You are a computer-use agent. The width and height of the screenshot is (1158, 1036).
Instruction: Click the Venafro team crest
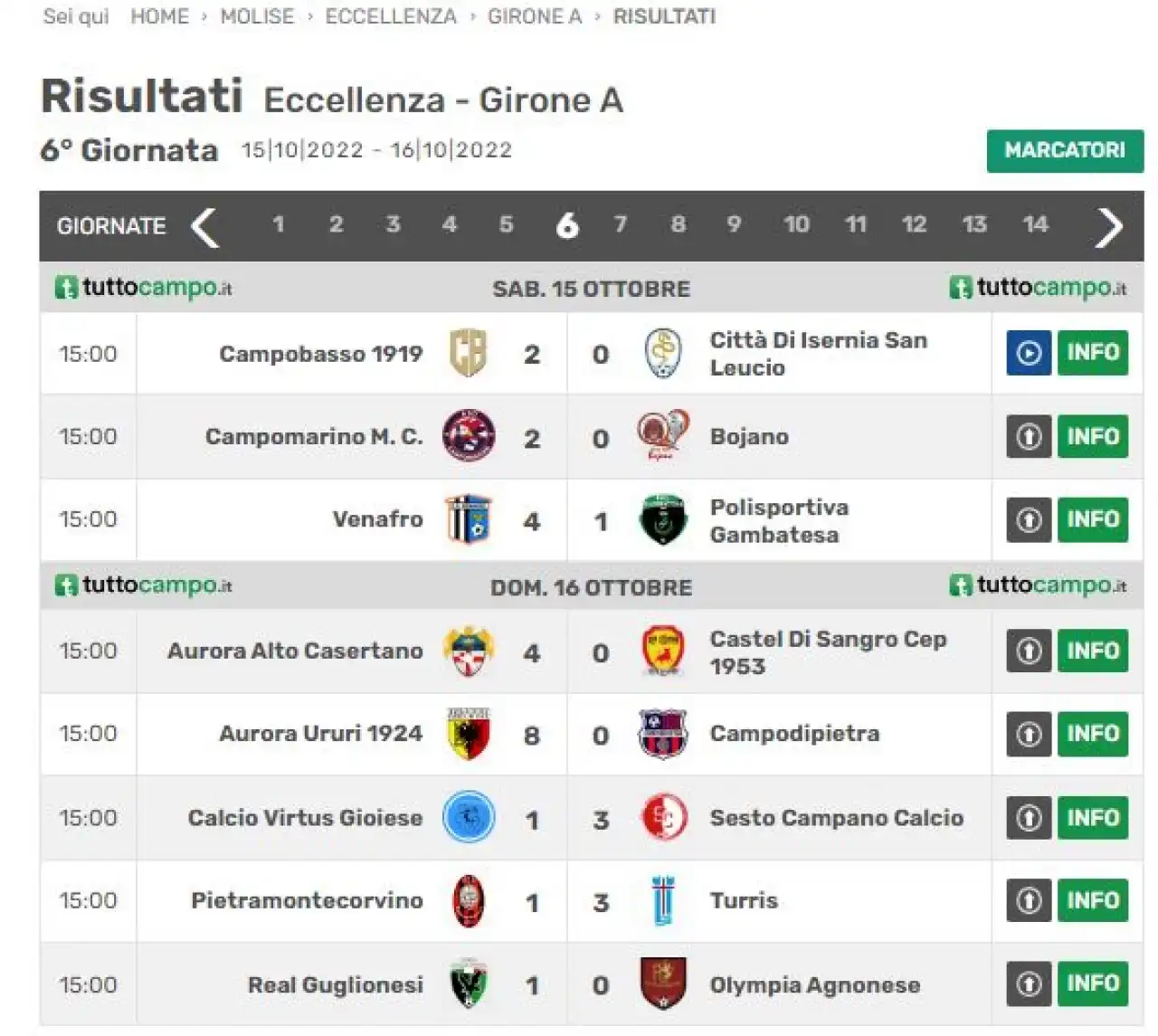[469, 519]
